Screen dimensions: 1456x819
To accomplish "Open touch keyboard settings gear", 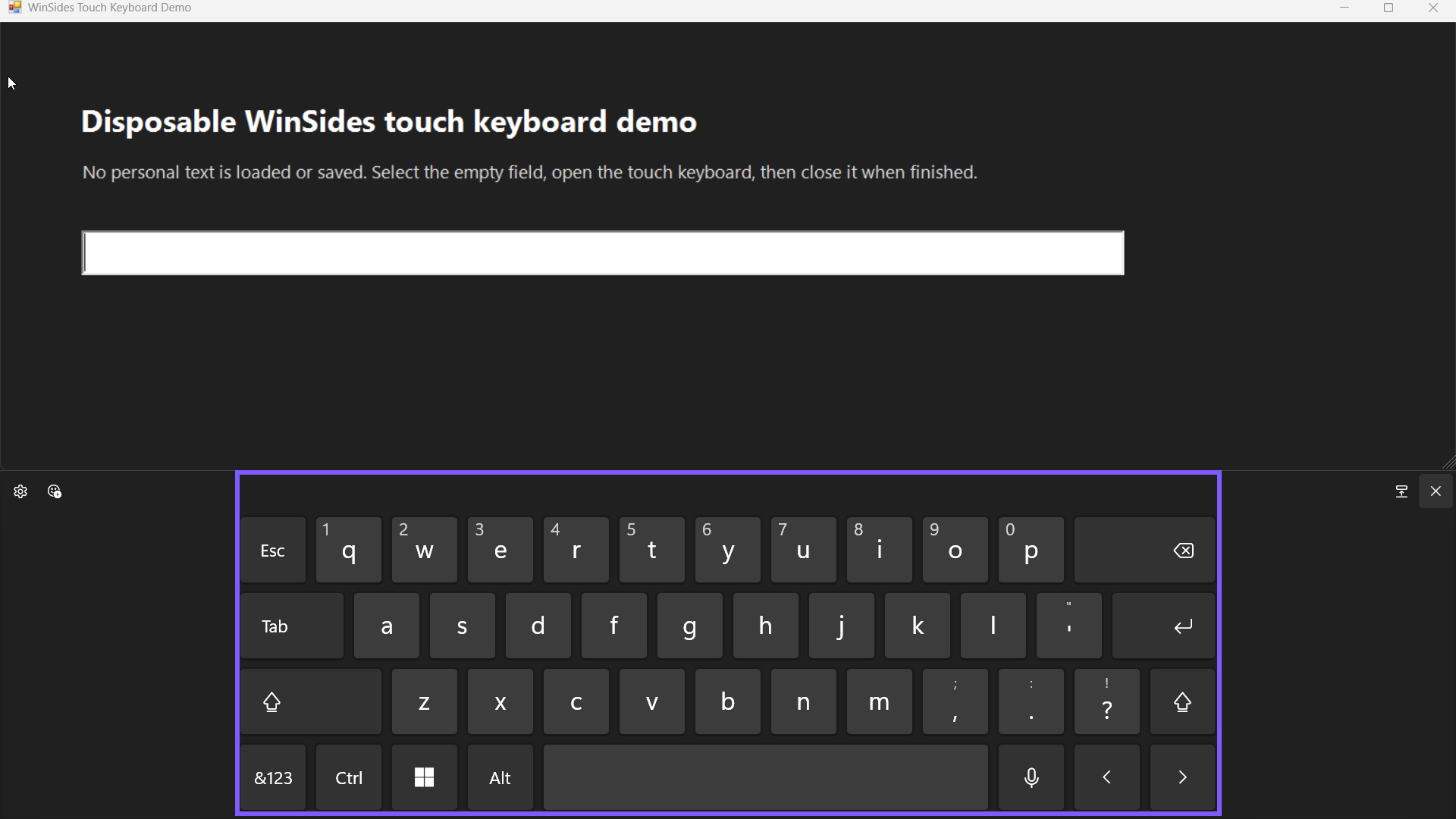I will click(x=20, y=491).
